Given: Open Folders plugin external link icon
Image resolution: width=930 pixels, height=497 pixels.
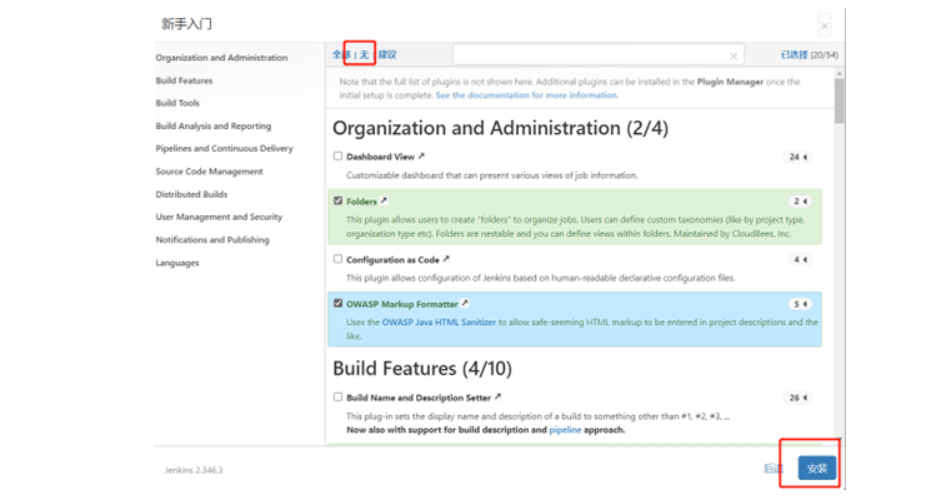Looking at the screenshot, I should (x=384, y=200).
